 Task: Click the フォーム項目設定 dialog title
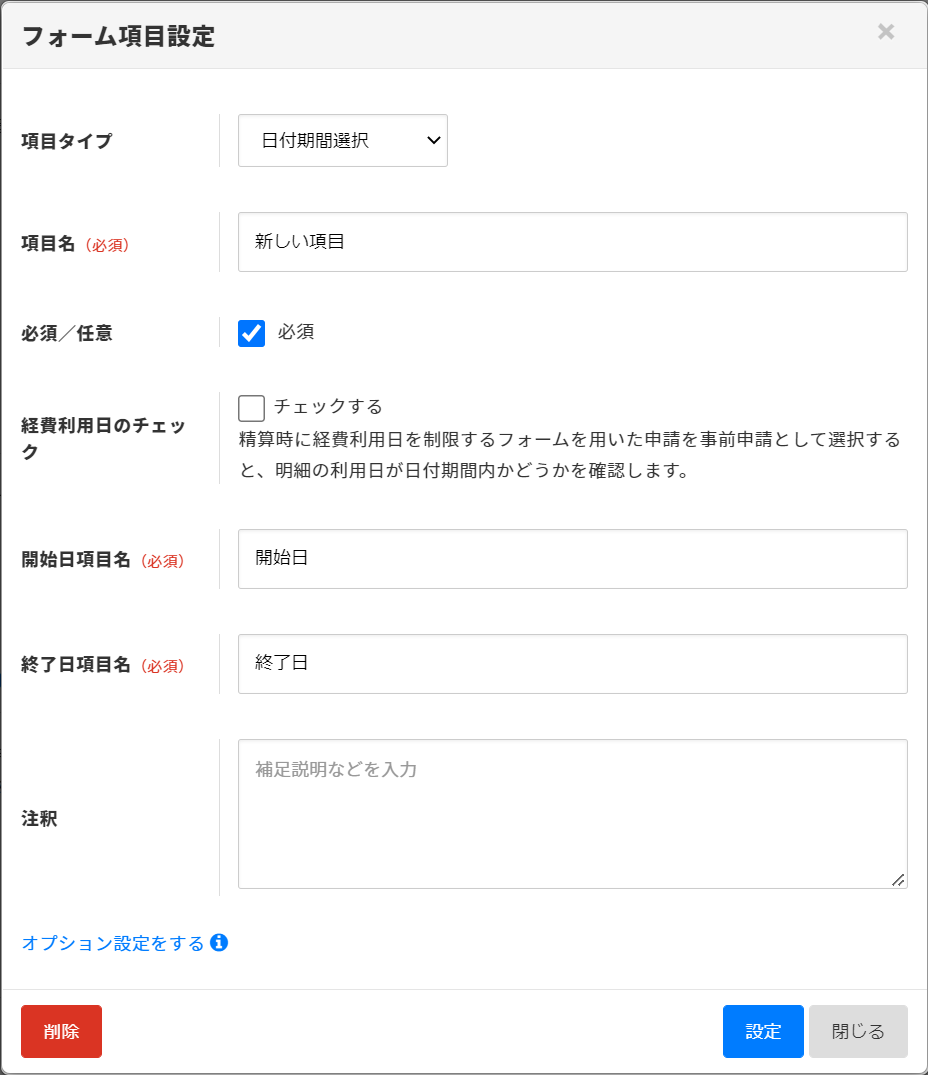click(118, 37)
